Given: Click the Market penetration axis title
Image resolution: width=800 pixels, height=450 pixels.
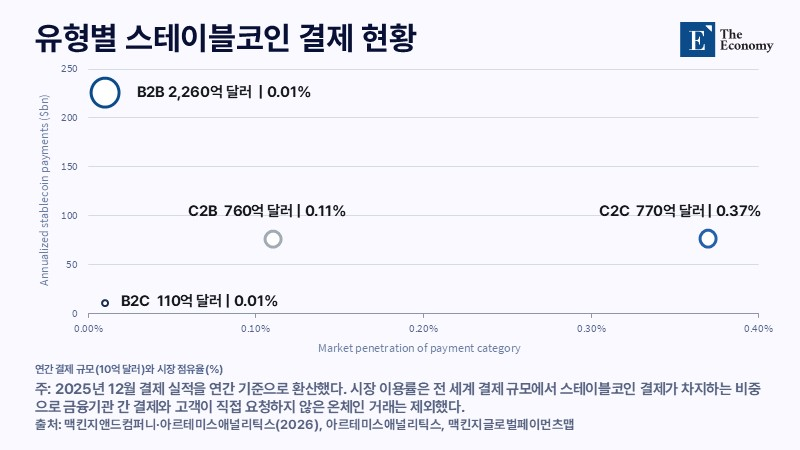Looking at the screenshot, I should pyautogui.click(x=419, y=348).
